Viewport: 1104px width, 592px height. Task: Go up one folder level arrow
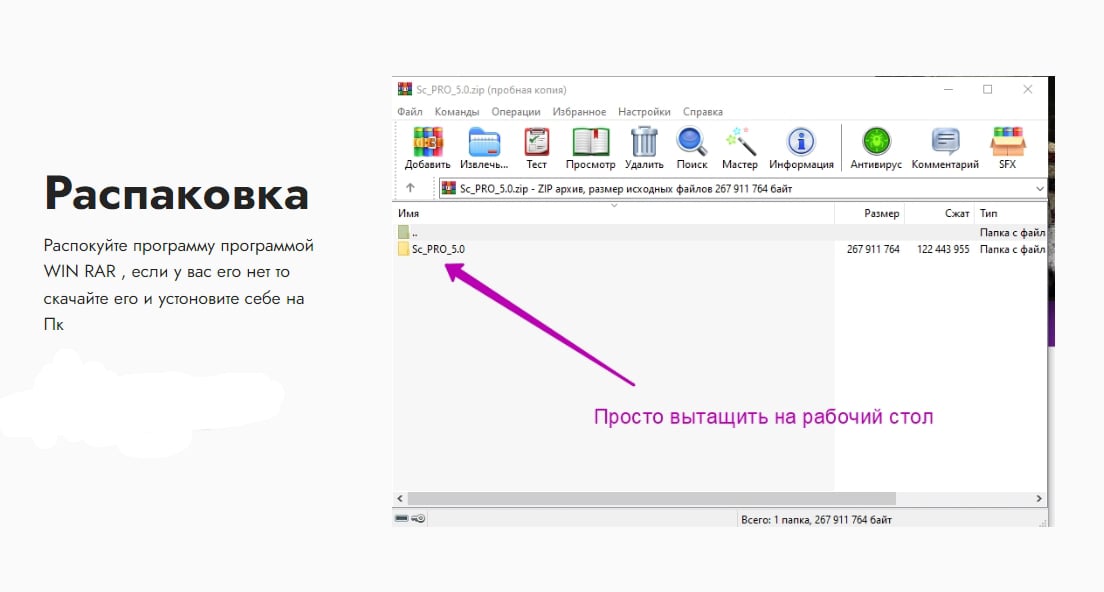pos(410,188)
